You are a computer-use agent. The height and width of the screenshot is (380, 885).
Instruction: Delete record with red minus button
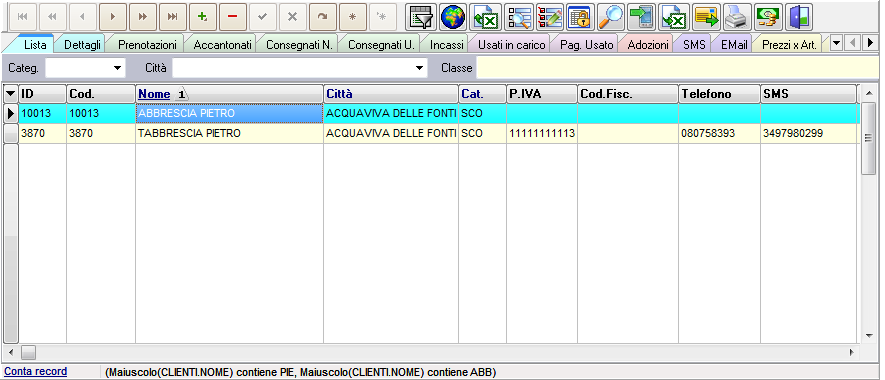[x=233, y=17]
